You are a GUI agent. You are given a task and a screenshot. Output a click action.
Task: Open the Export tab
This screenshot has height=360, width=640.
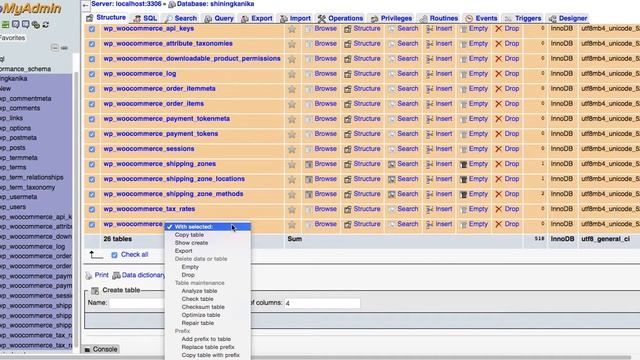pos(257,18)
